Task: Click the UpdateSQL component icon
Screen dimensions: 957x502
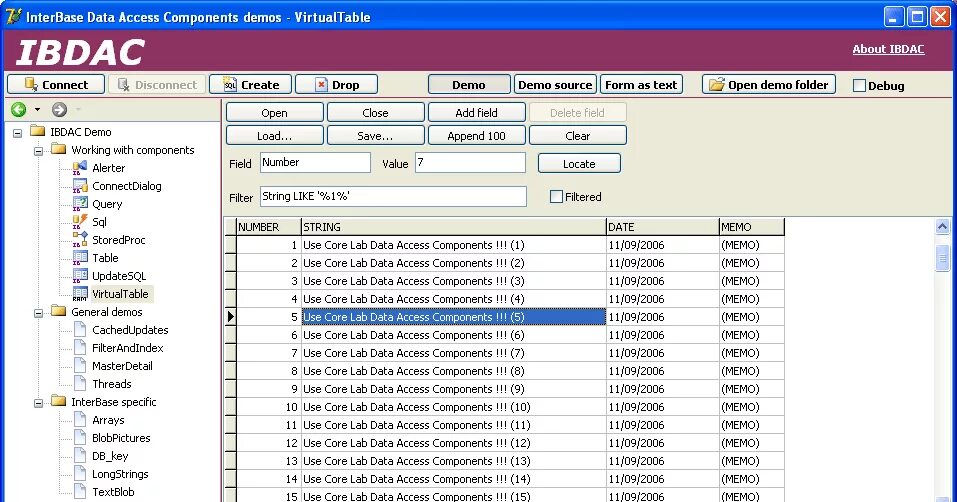Action: (x=80, y=276)
